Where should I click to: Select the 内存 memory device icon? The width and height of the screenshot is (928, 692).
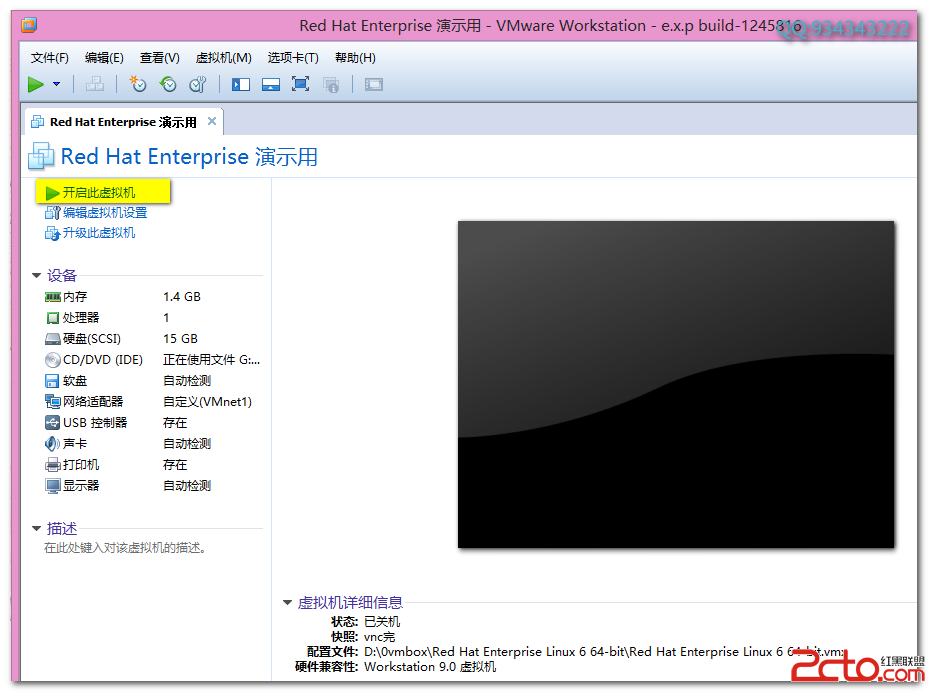click(x=53, y=297)
